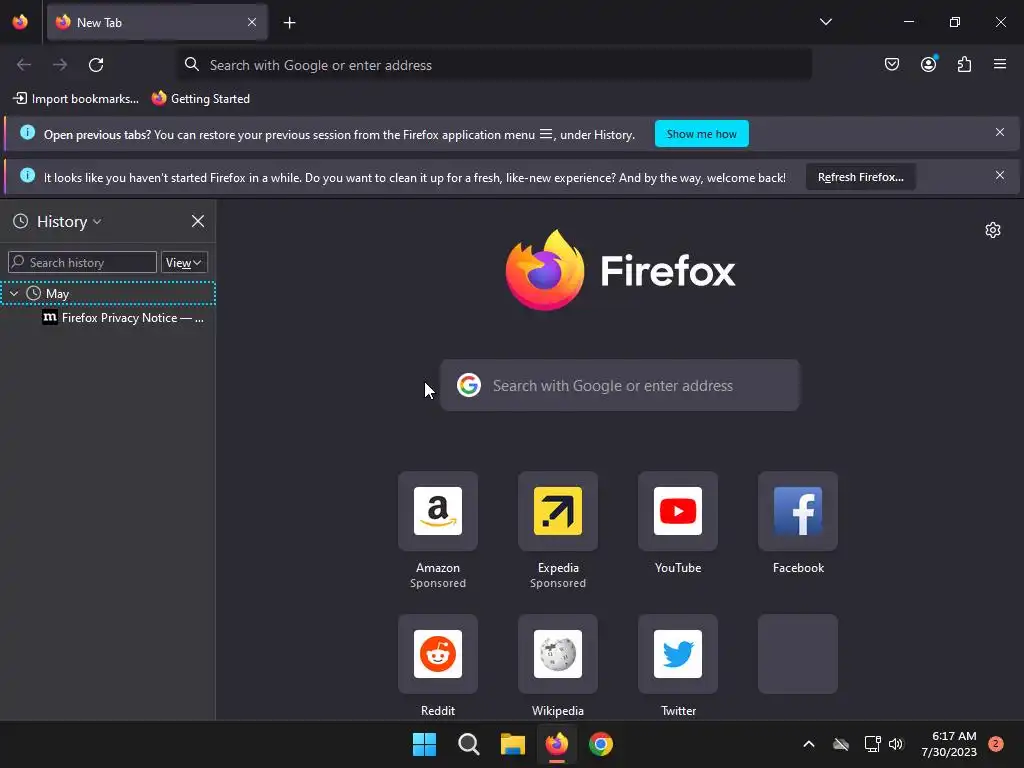Dismiss the Open previous tabs notification

pyautogui.click(x=999, y=133)
